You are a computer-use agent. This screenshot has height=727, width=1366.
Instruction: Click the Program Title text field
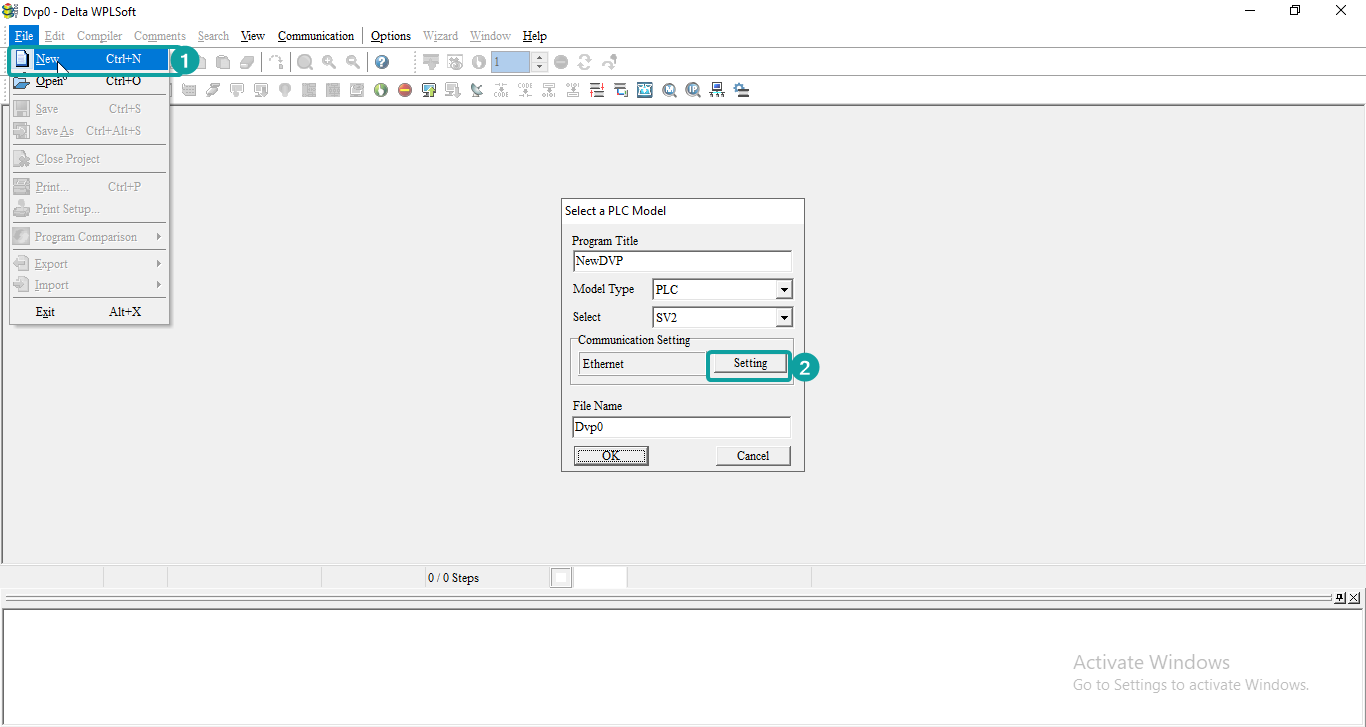pyautogui.click(x=682, y=261)
